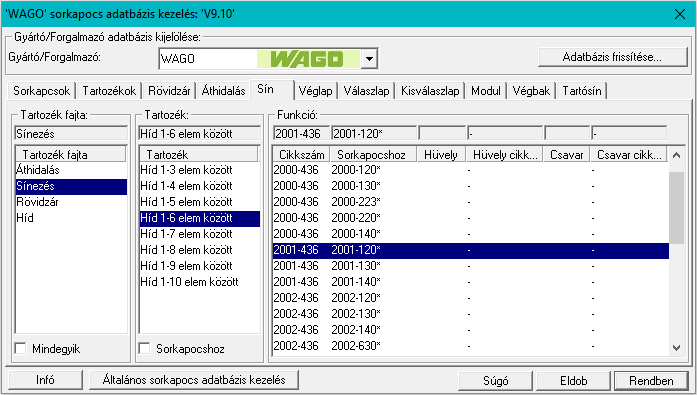Open the Áthidalás tab

[223, 91]
